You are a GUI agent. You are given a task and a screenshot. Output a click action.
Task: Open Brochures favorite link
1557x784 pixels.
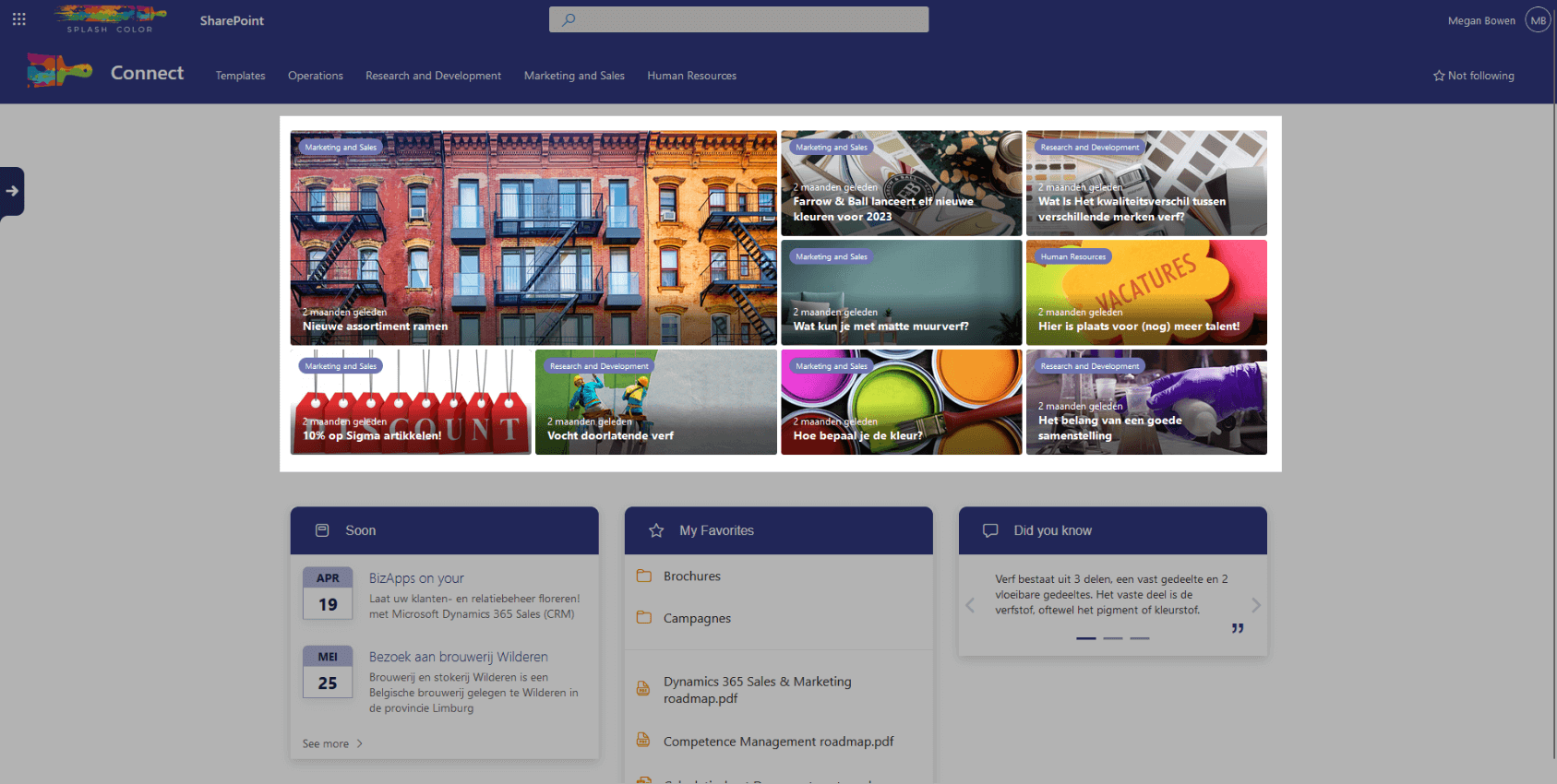tap(692, 576)
